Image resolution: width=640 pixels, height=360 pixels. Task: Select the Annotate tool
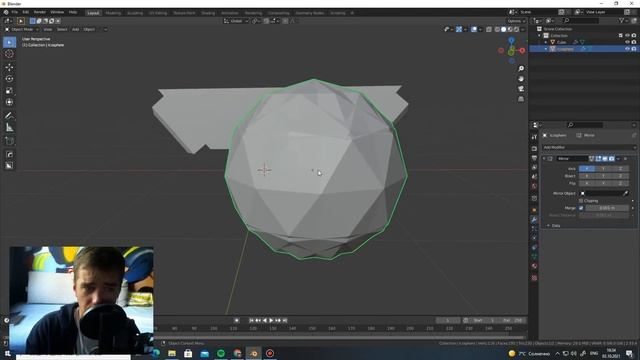pos(9,116)
